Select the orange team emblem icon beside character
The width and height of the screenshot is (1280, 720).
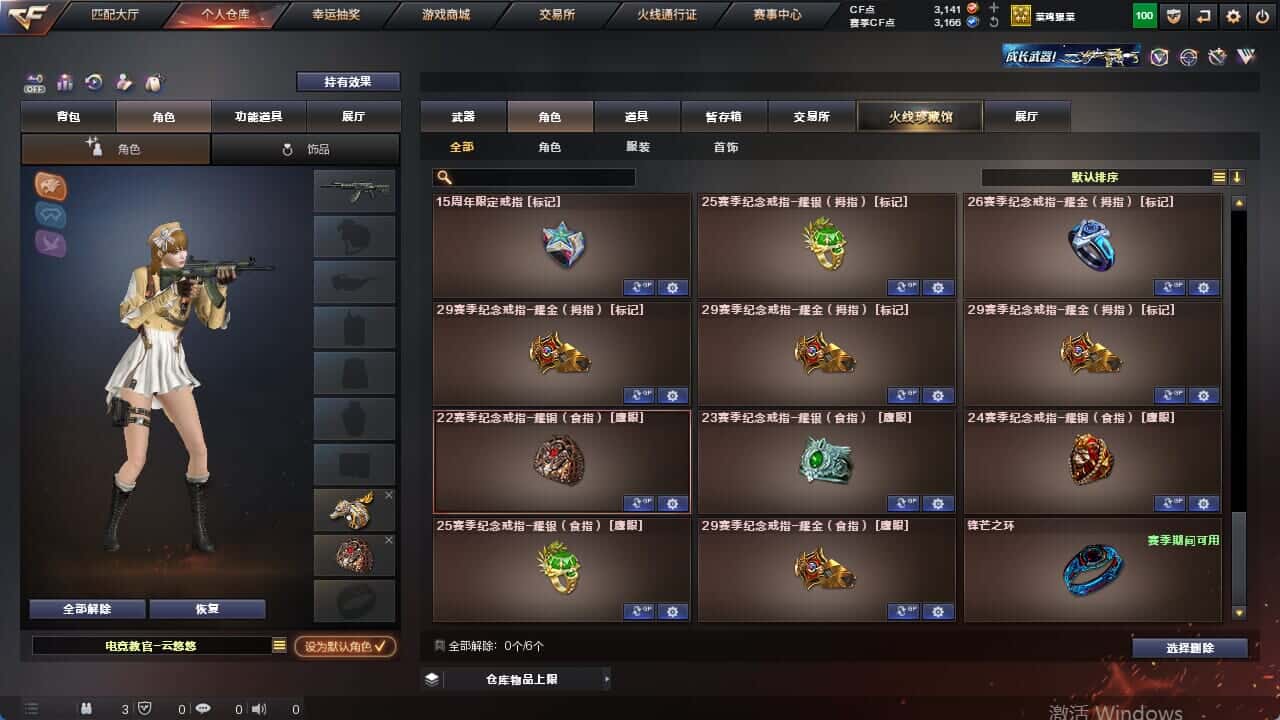coord(50,185)
